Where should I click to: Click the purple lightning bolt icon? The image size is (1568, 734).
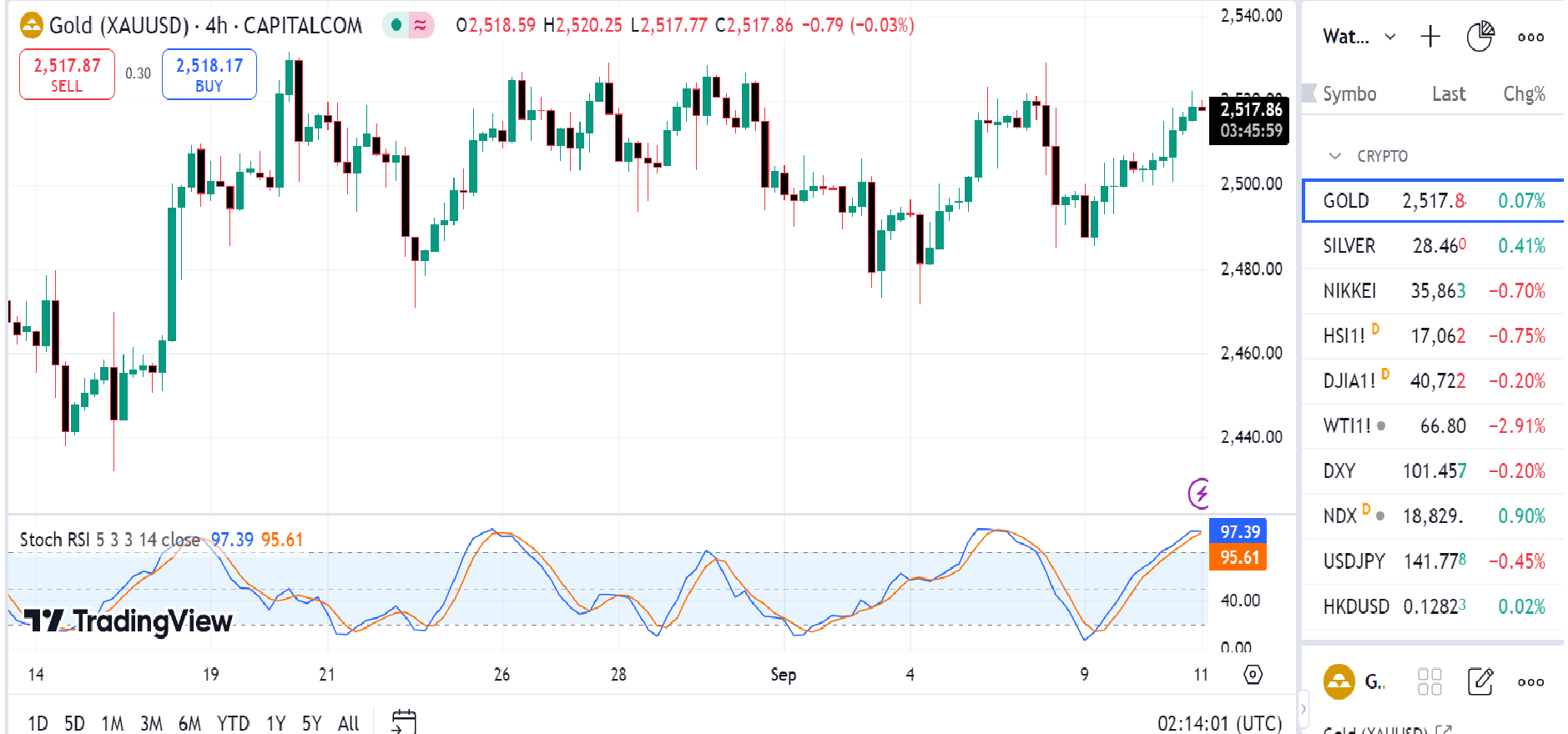[1199, 493]
